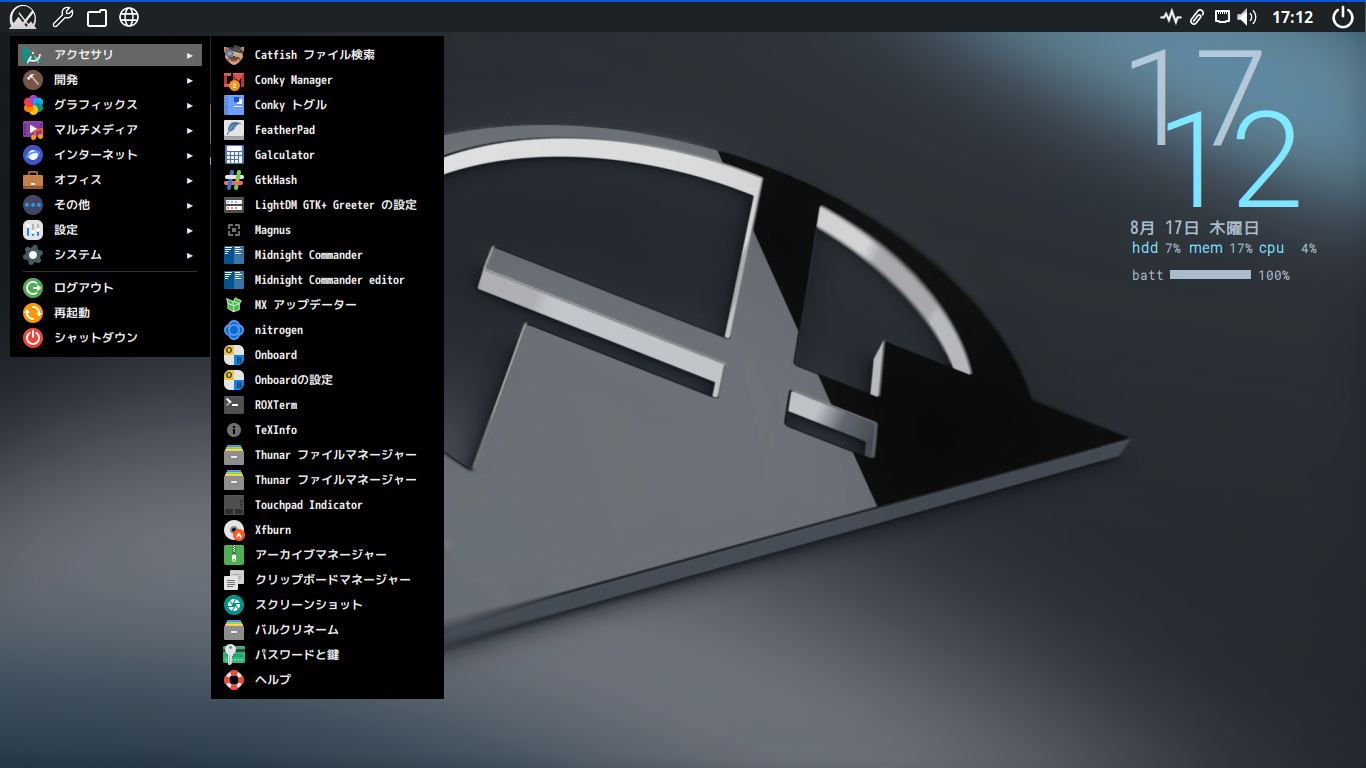Click the TeXInfo info icon
This screenshot has height=768, width=1366.
[x=234, y=430]
